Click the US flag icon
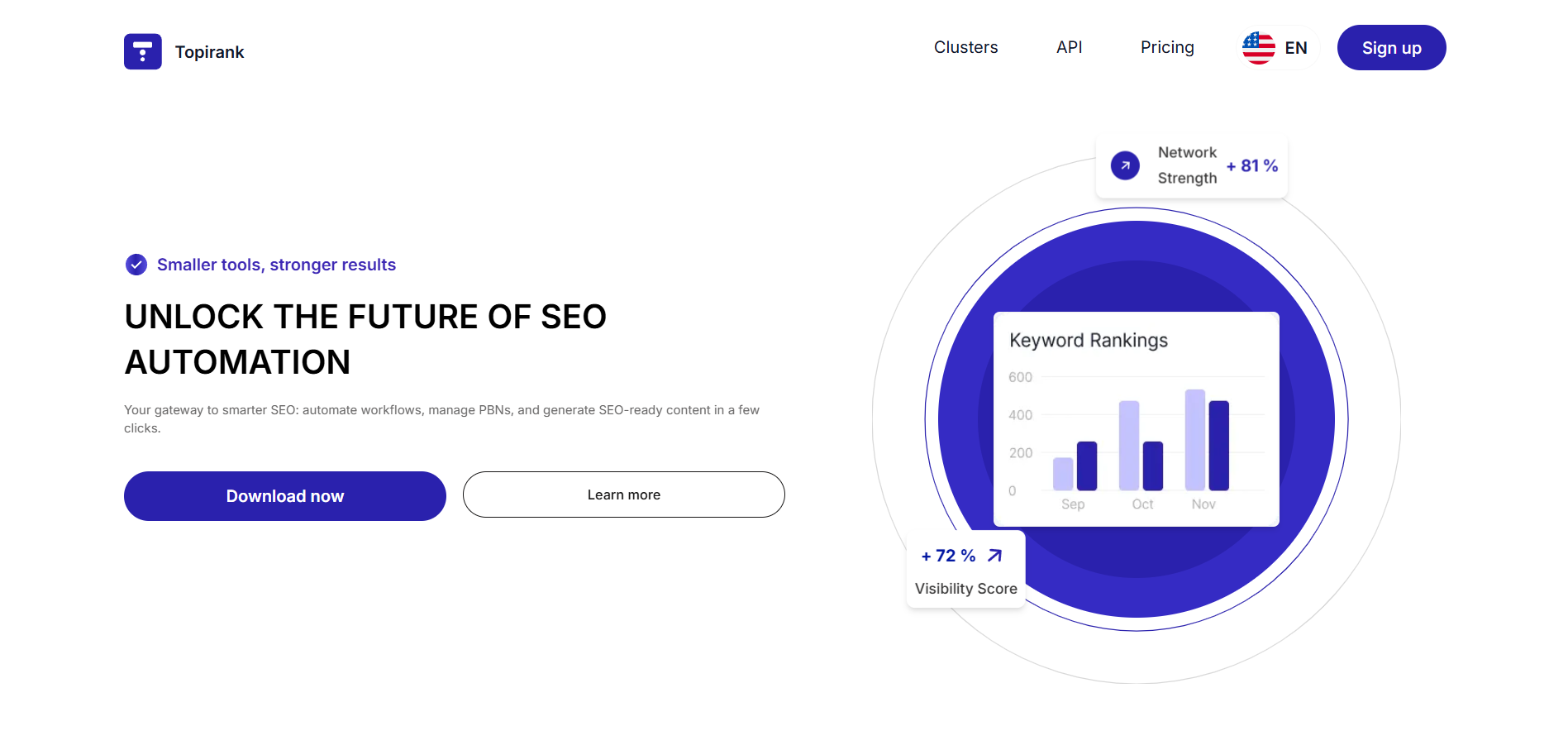The width and height of the screenshot is (1568, 750). point(1258,48)
